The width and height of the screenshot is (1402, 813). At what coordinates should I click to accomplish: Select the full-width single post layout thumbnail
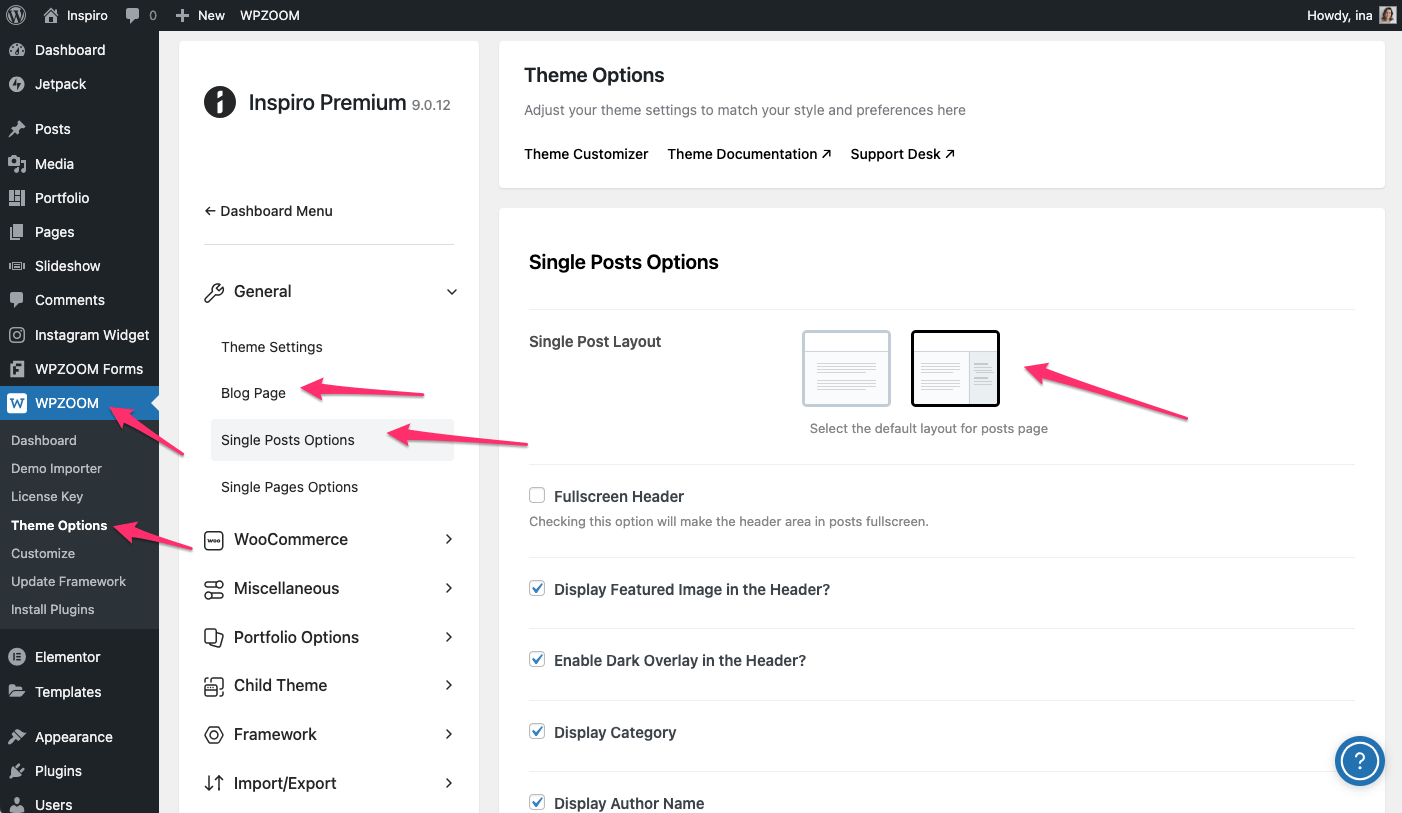pyautogui.click(x=846, y=368)
